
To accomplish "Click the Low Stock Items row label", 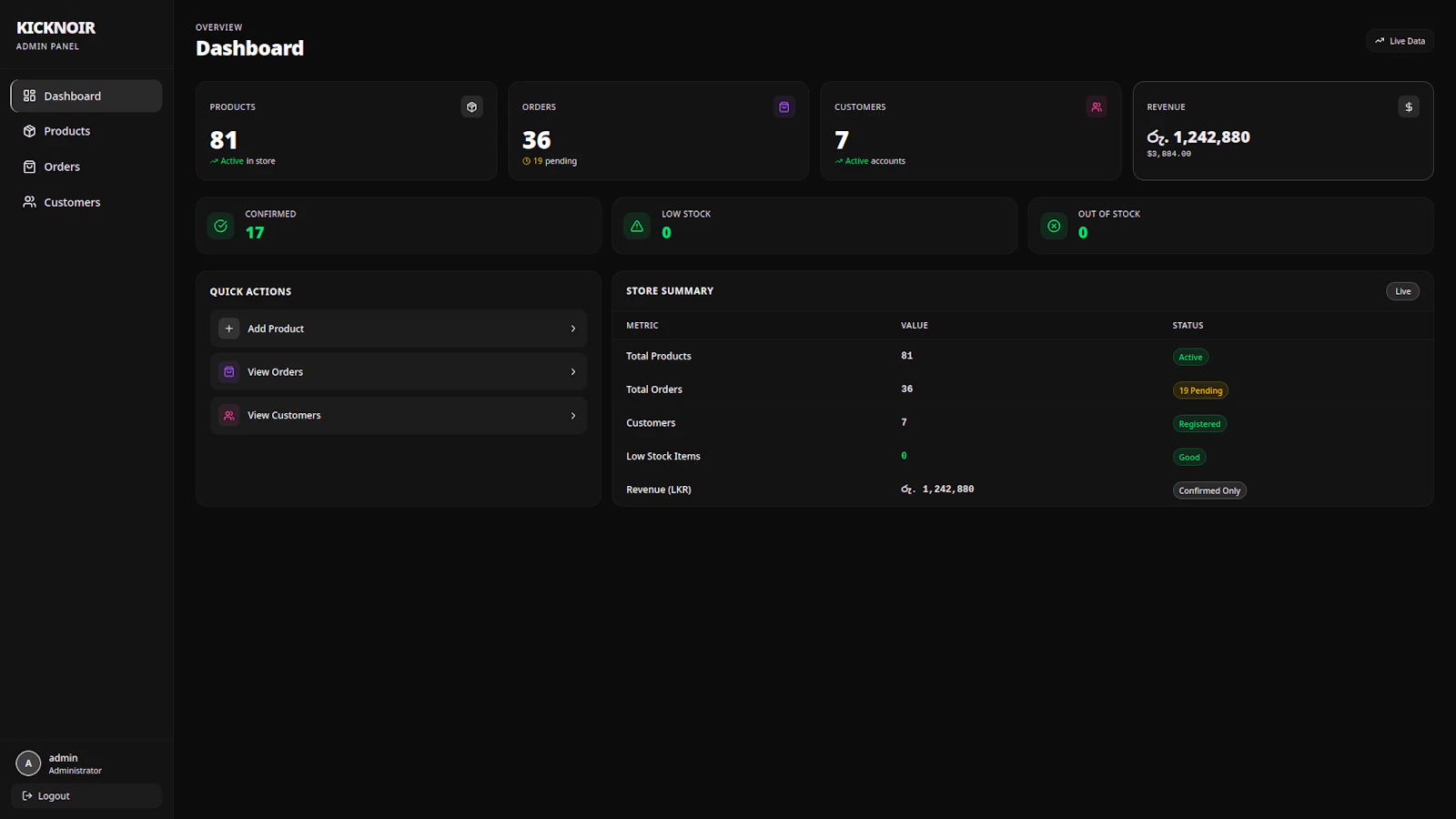I will coord(663,456).
